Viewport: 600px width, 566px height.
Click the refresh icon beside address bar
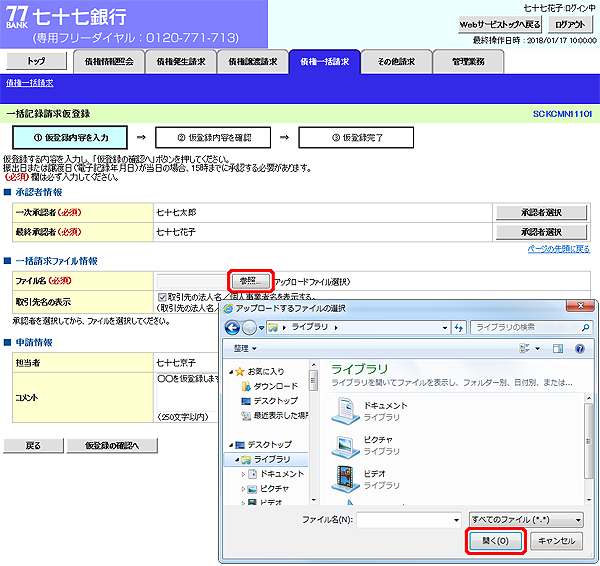click(x=459, y=327)
